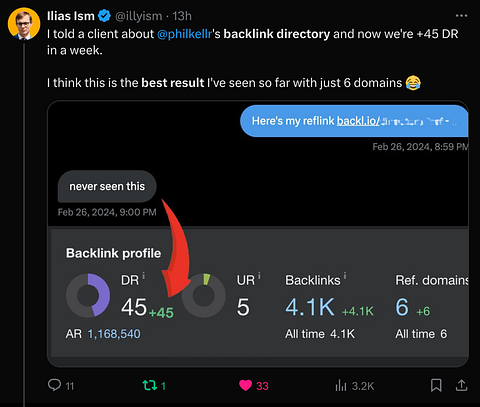Screen dimensions: 480x407
Task: Click the Backlinks info superscript icon
Action: tap(345, 275)
